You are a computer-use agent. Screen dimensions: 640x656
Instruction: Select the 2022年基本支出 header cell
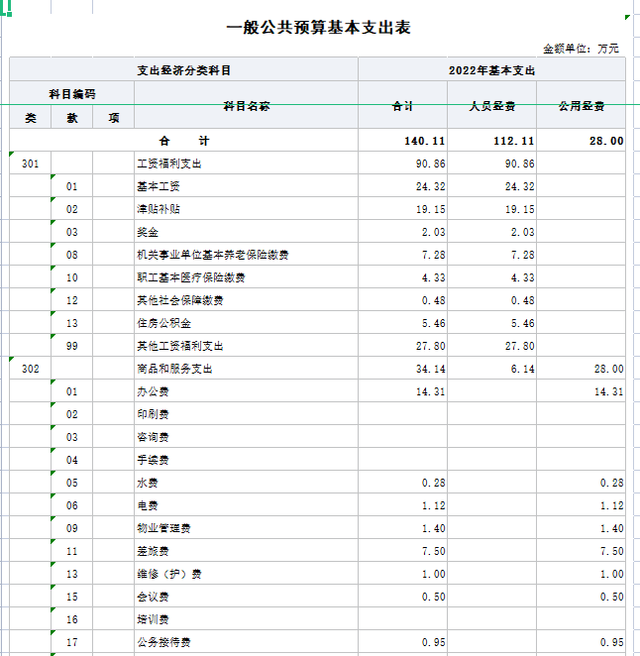[x=493, y=71]
